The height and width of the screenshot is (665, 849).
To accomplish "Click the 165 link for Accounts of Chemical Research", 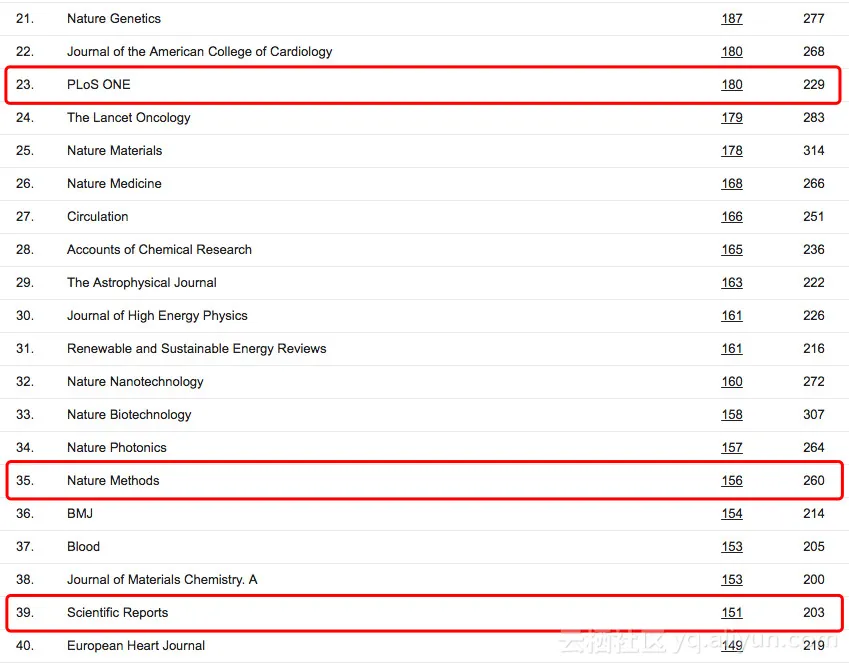I will coord(732,250).
